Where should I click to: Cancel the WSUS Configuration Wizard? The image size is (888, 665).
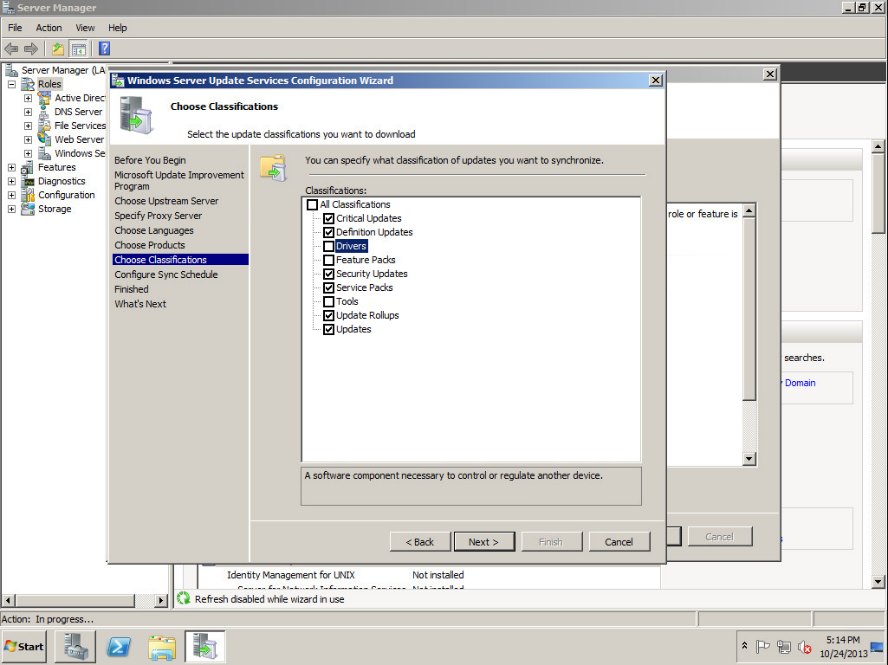click(619, 542)
